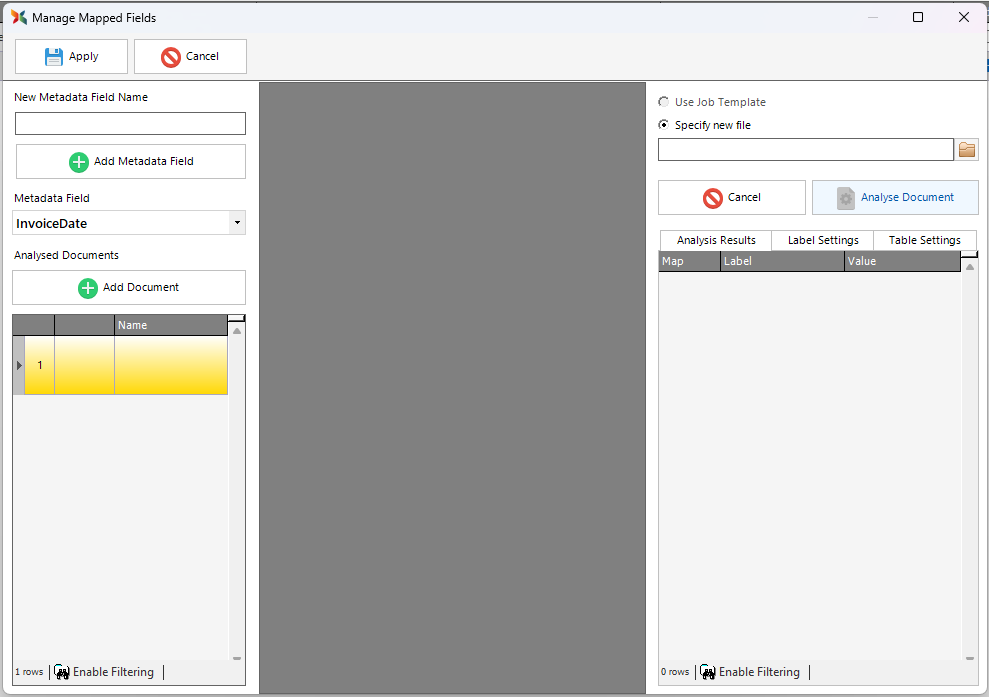Screen dimensions: 989x697
Task: Select the Specify new file radio button
Action: (x=664, y=125)
